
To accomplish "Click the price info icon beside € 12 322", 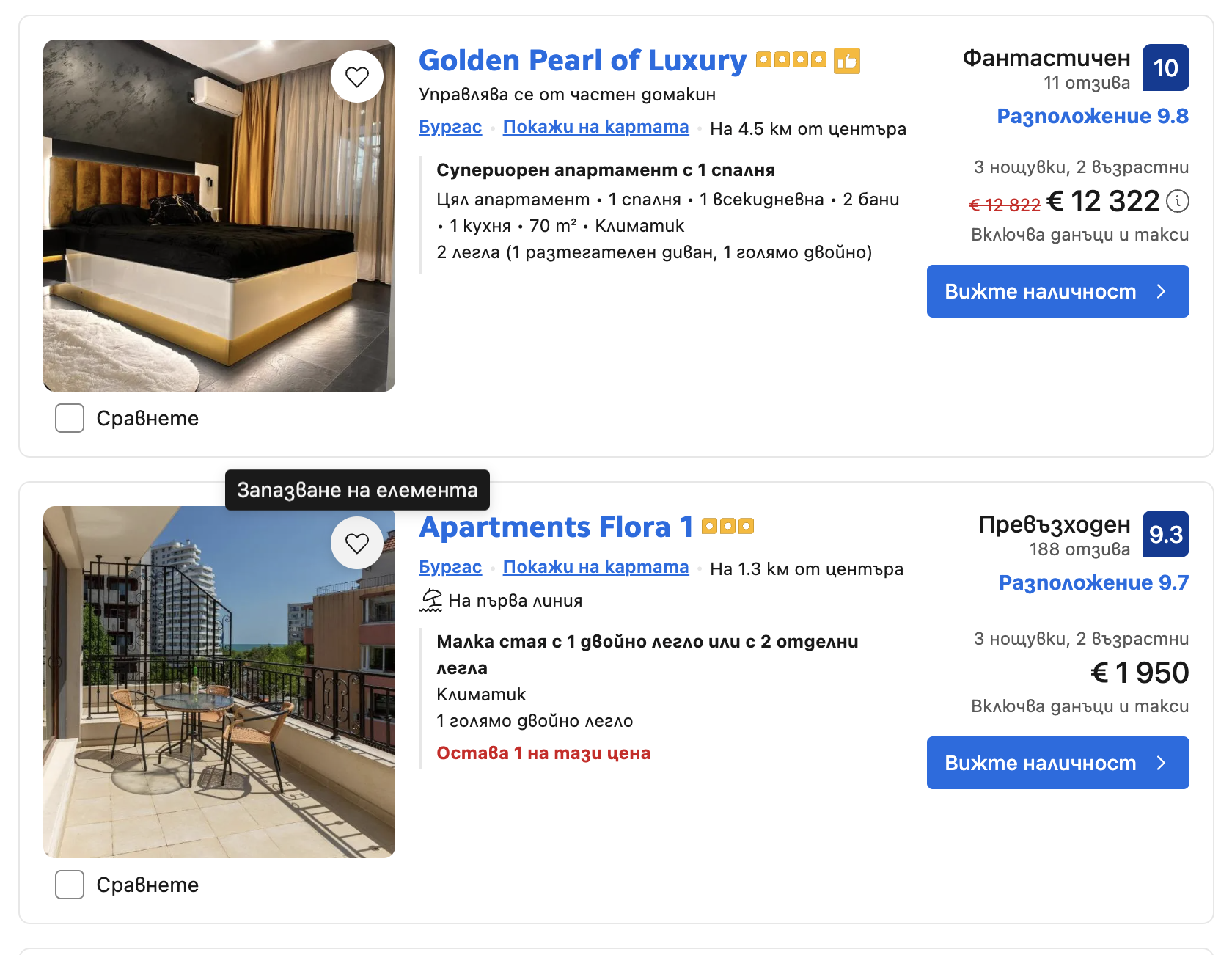I will [x=1178, y=201].
